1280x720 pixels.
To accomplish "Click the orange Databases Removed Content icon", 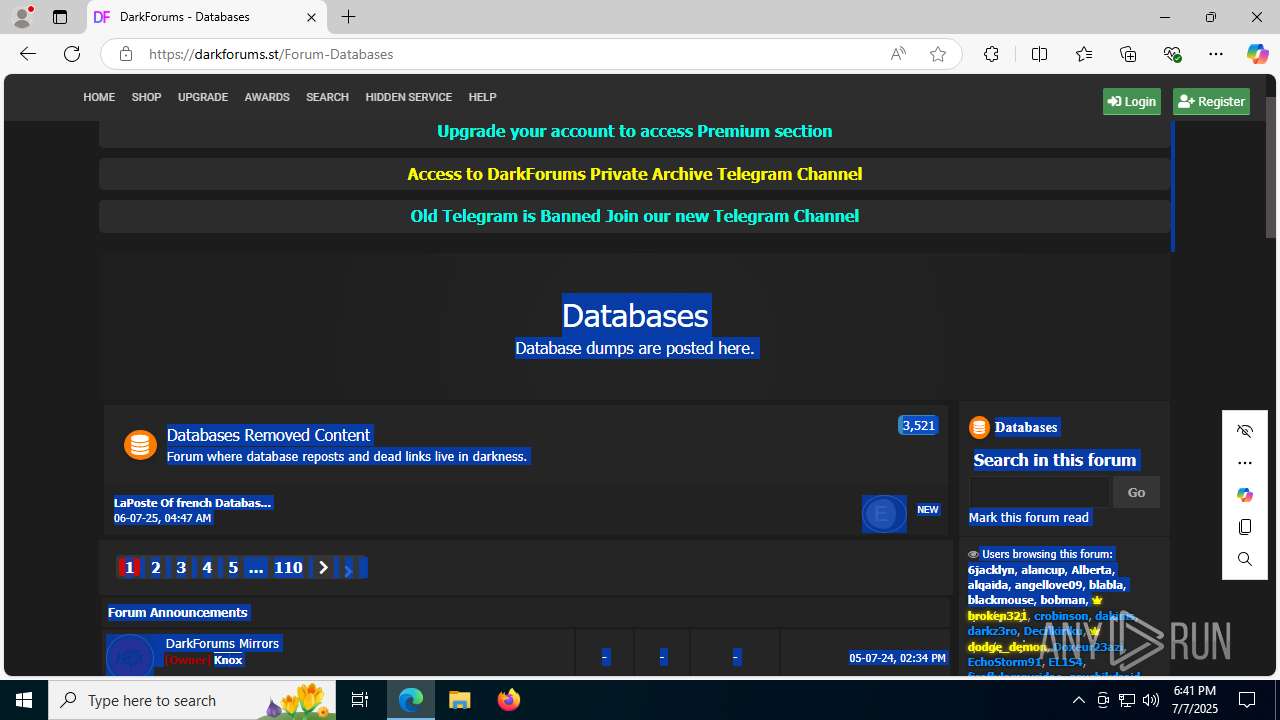I will (140, 445).
